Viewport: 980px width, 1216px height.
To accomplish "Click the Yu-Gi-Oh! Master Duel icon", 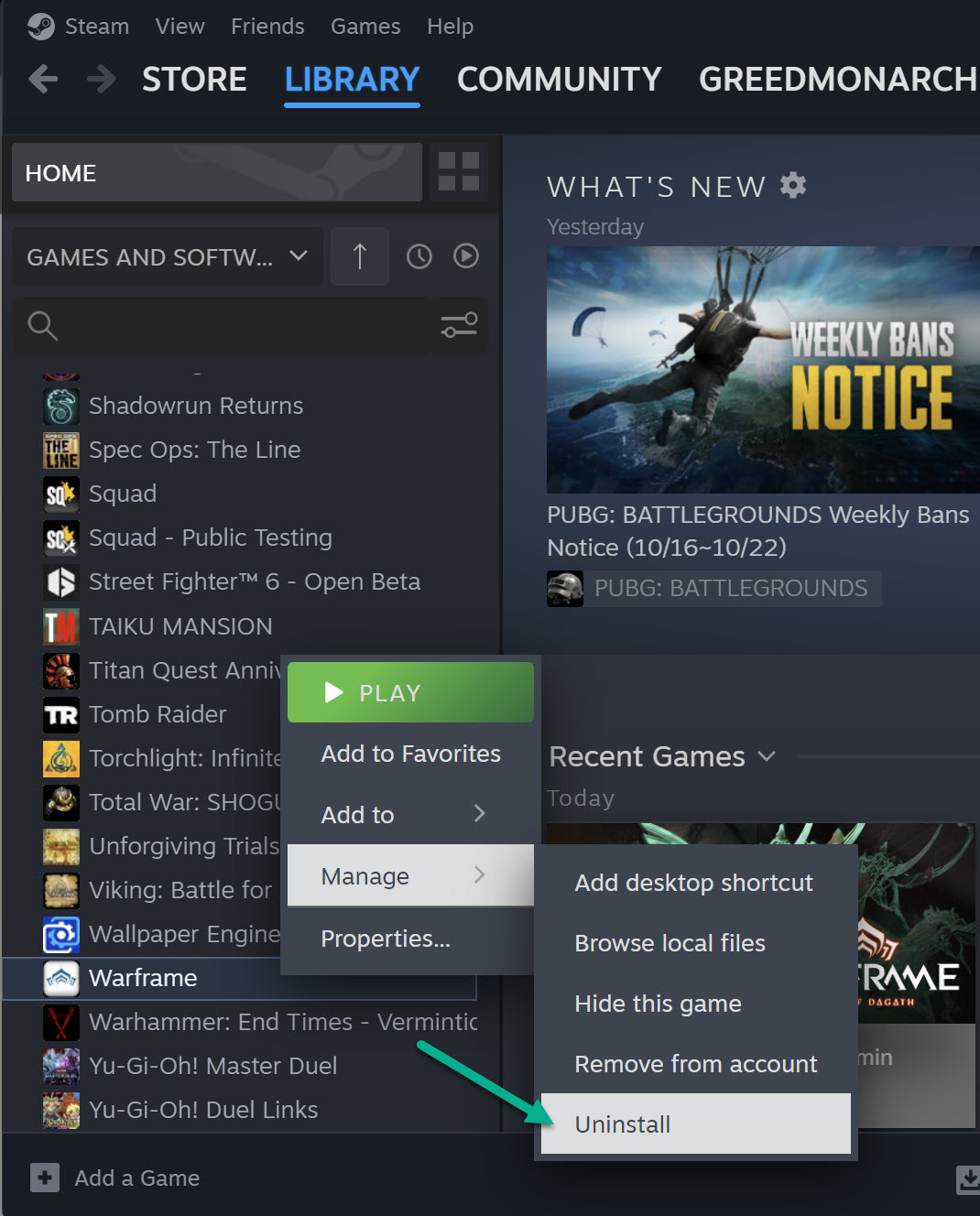I will click(x=61, y=1066).
